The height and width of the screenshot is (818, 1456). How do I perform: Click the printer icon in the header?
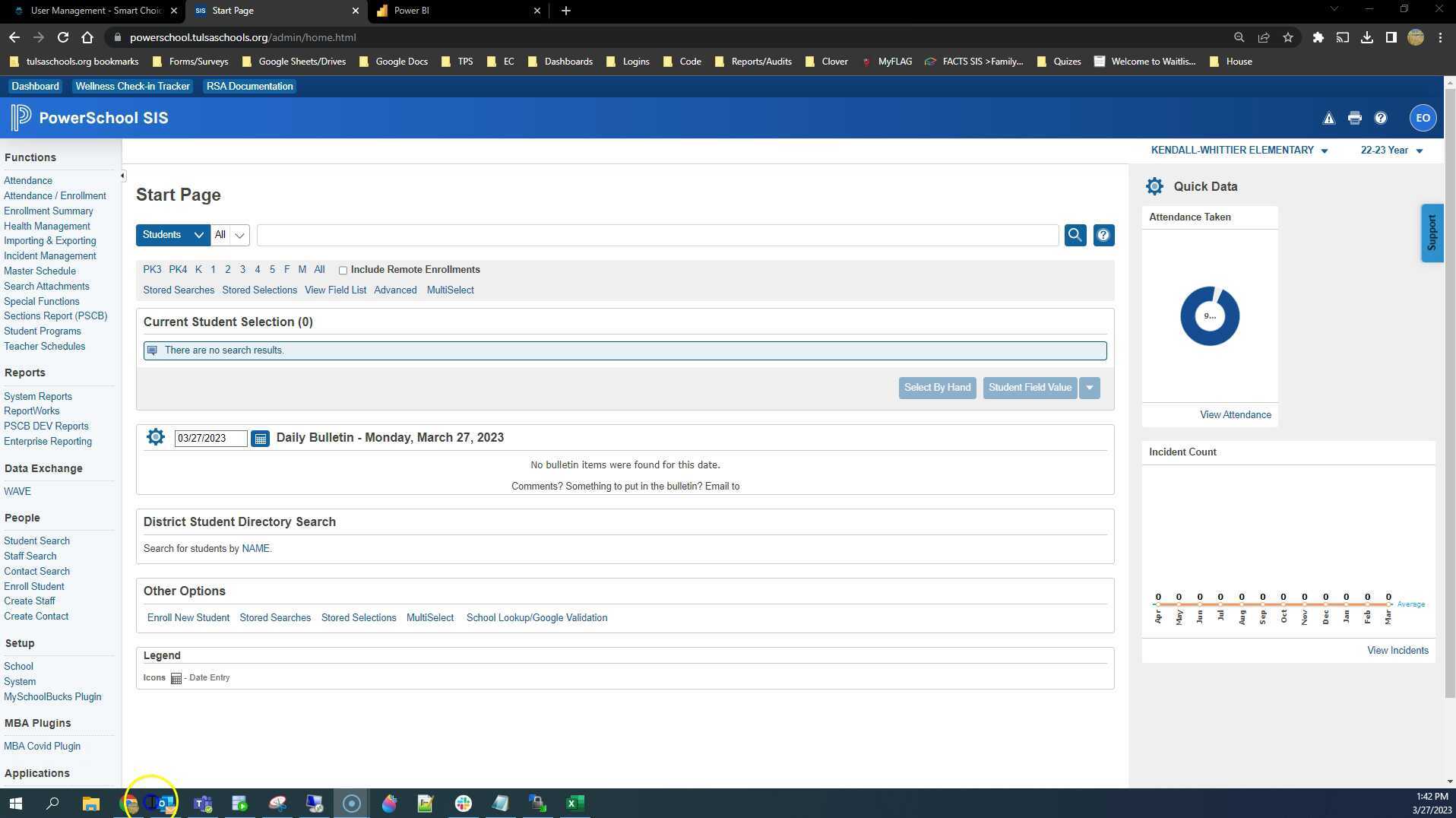[1353, 118]
